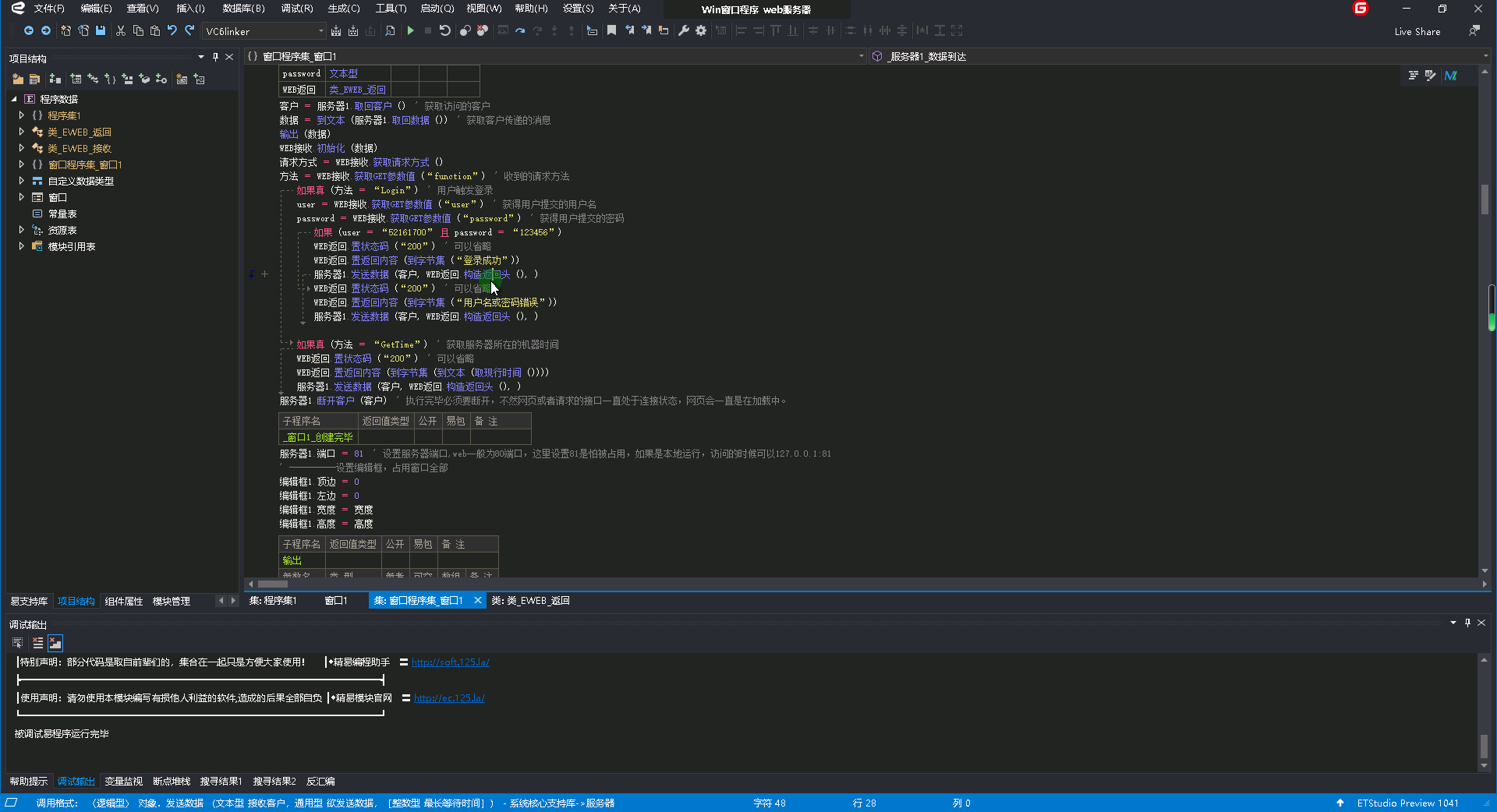1497x812 pixels.
Task: Expand the 窗口程序集_窗口1 tree node
Action: [x=22, y=164]
